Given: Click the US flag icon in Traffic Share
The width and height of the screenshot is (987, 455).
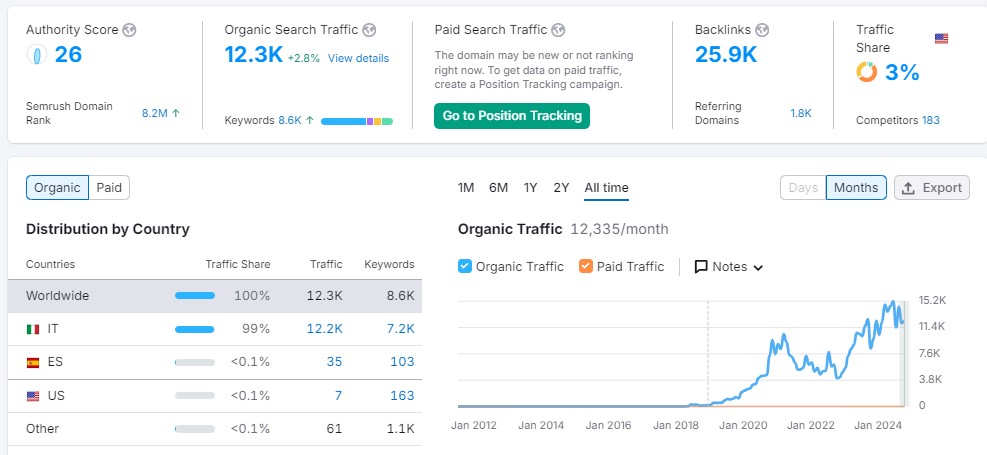Looking at the screenshot, I should click(x=941, y=39).
